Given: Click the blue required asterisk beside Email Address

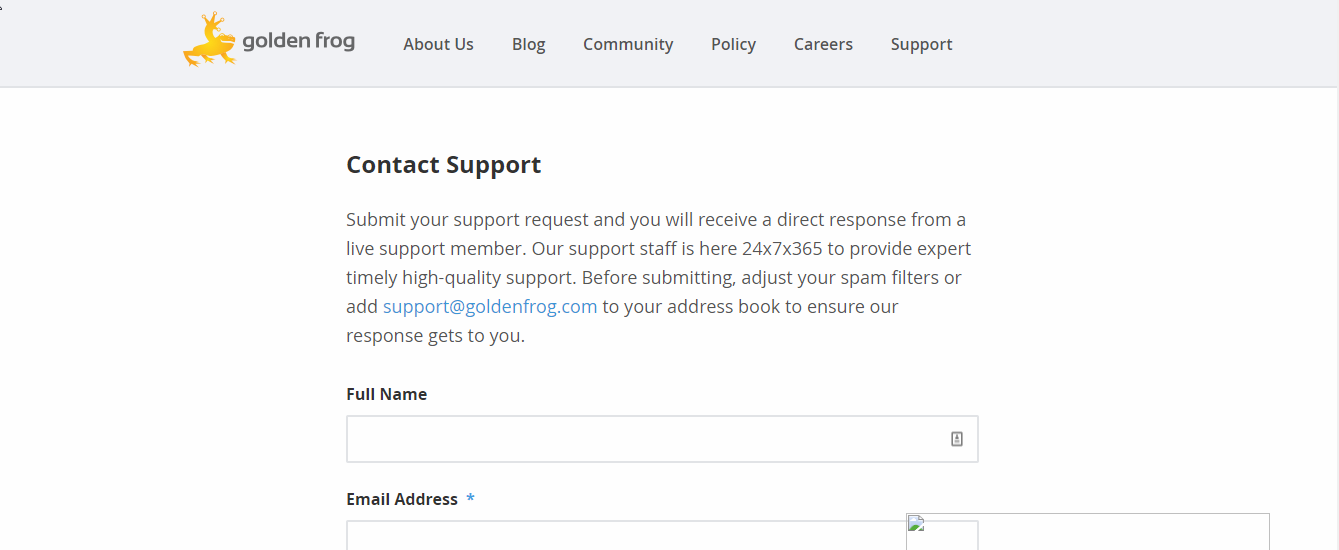Looking at the screenshot, I should tap(470, 499).
